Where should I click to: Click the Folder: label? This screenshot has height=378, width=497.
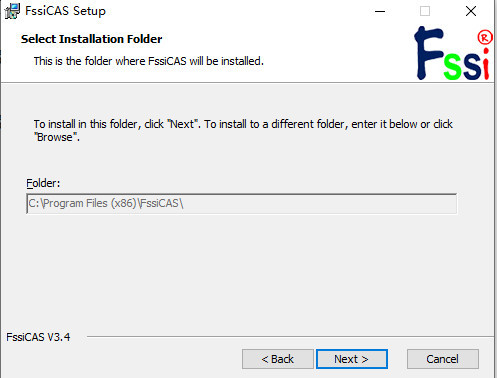pyautogui.click(x=43, y=183)
